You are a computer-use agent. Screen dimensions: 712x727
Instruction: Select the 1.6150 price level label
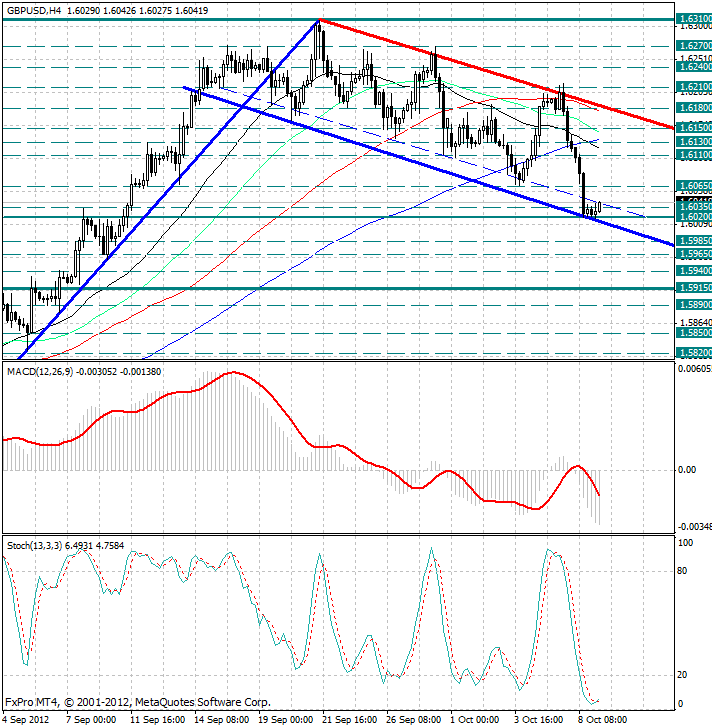pos(693,128)
